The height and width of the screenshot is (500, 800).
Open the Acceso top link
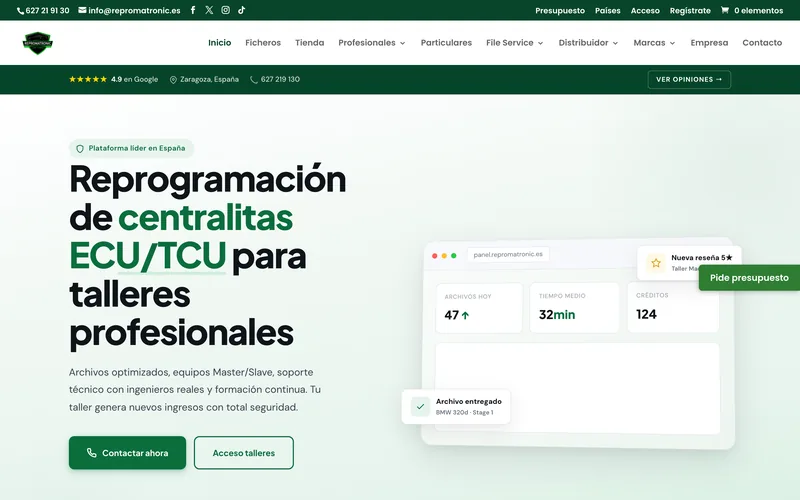coord(645,11)
